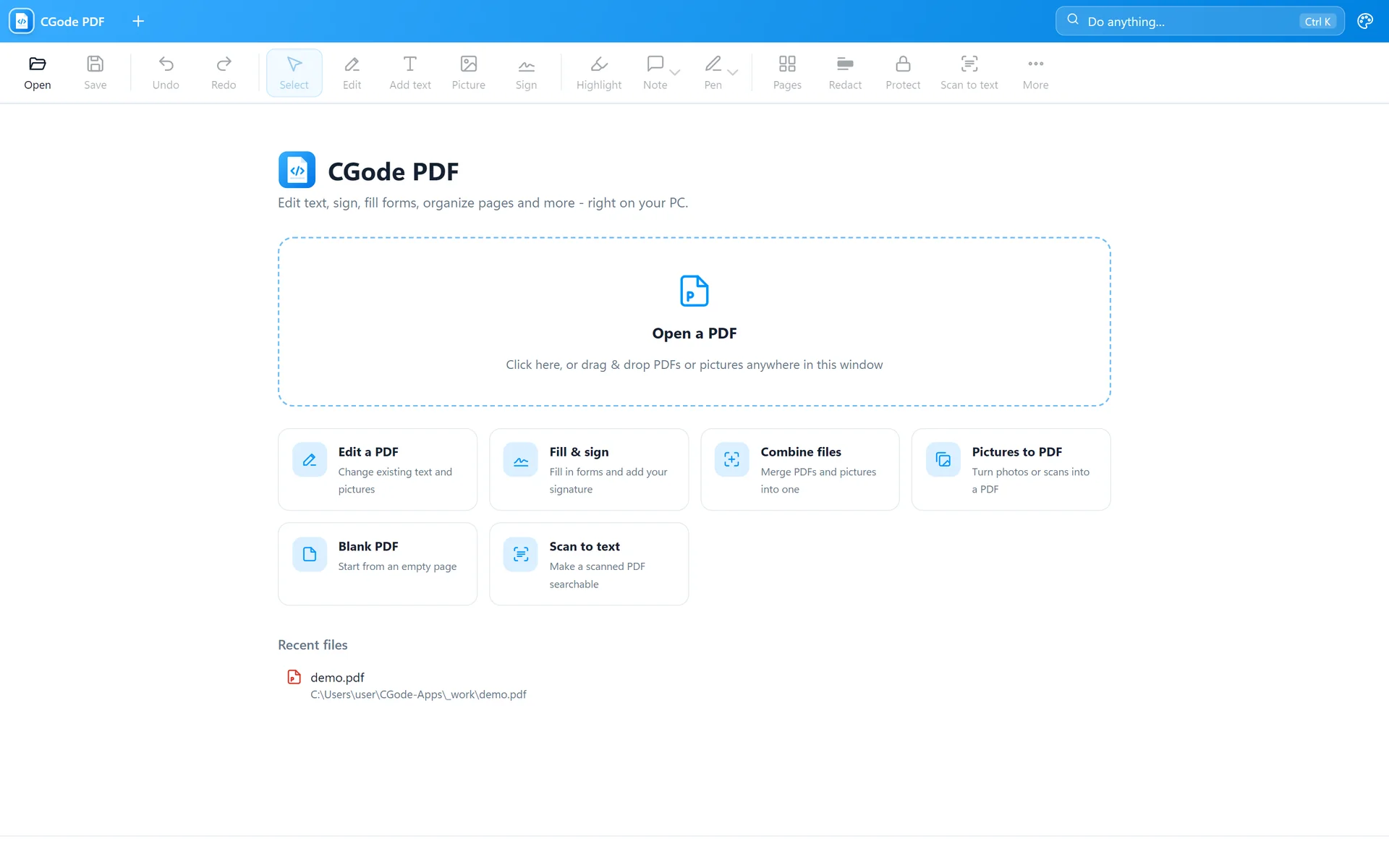Screen dimensions: 1389x868
Task: Open the Fill & sign card
Action: pyautogui.click(x=588, y=469)
